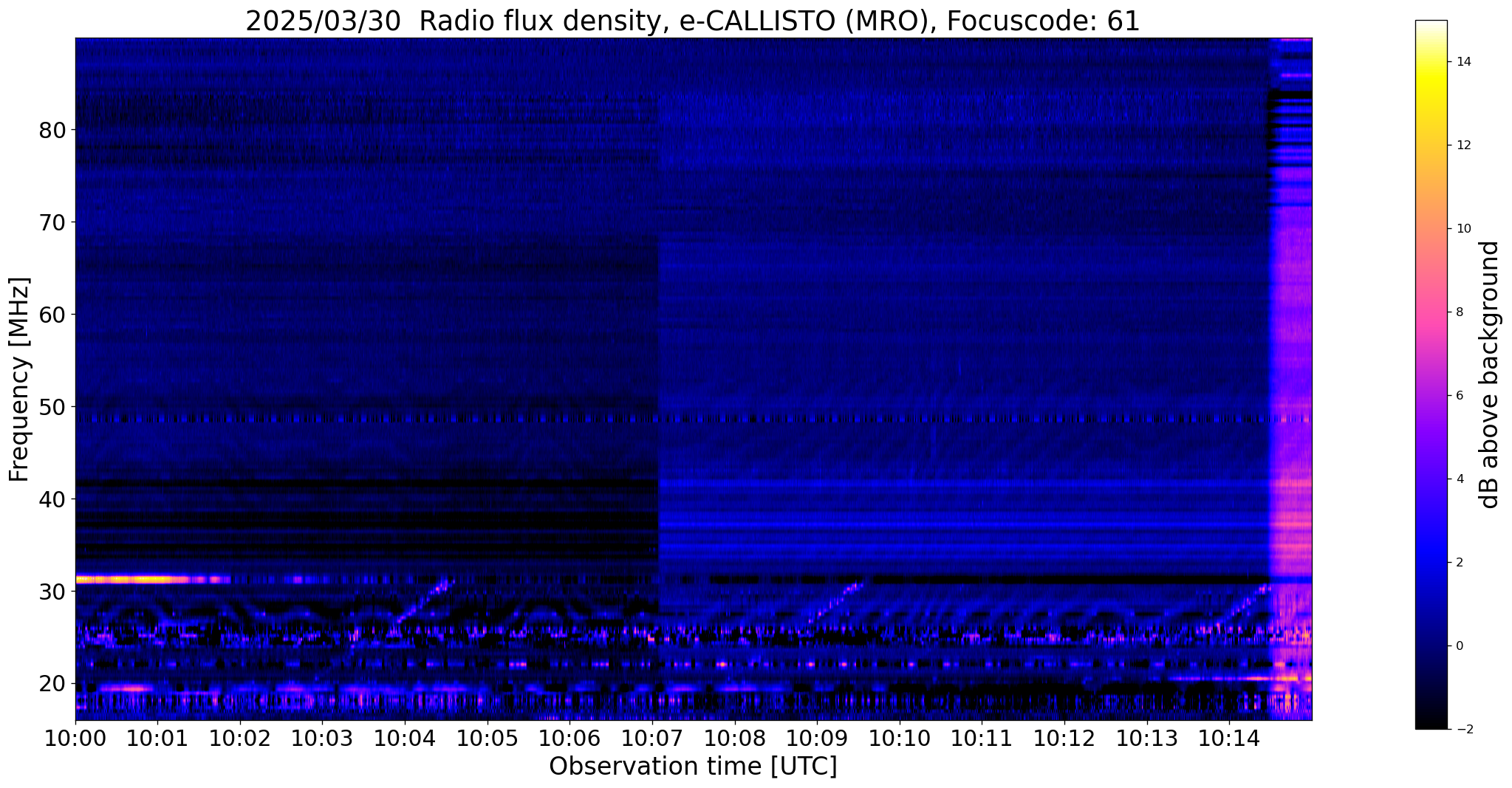Image resolution: width=1512 pixels, height=788 pixels.
Task: Click the 70 MHz frequency tick label
Action: click(x=52, y=222)
